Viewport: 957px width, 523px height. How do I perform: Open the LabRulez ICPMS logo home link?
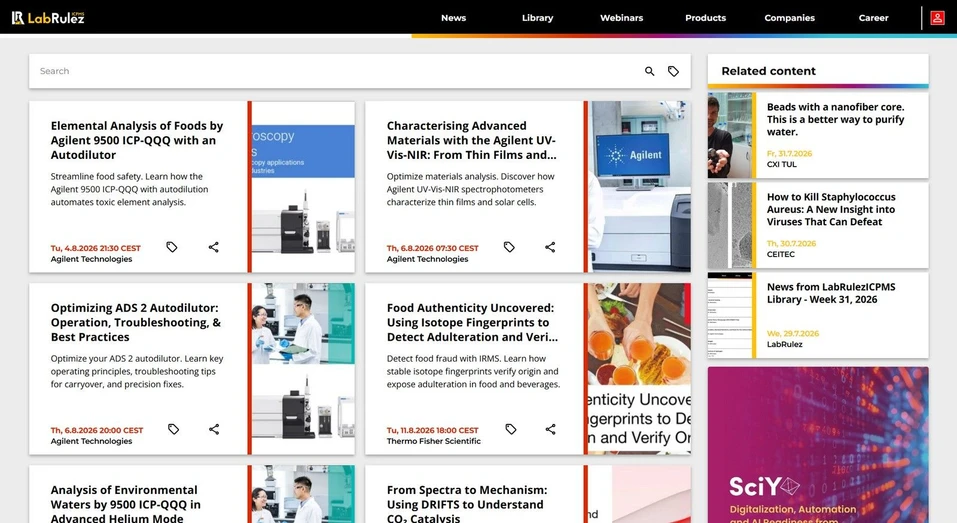tap(48, 18)
